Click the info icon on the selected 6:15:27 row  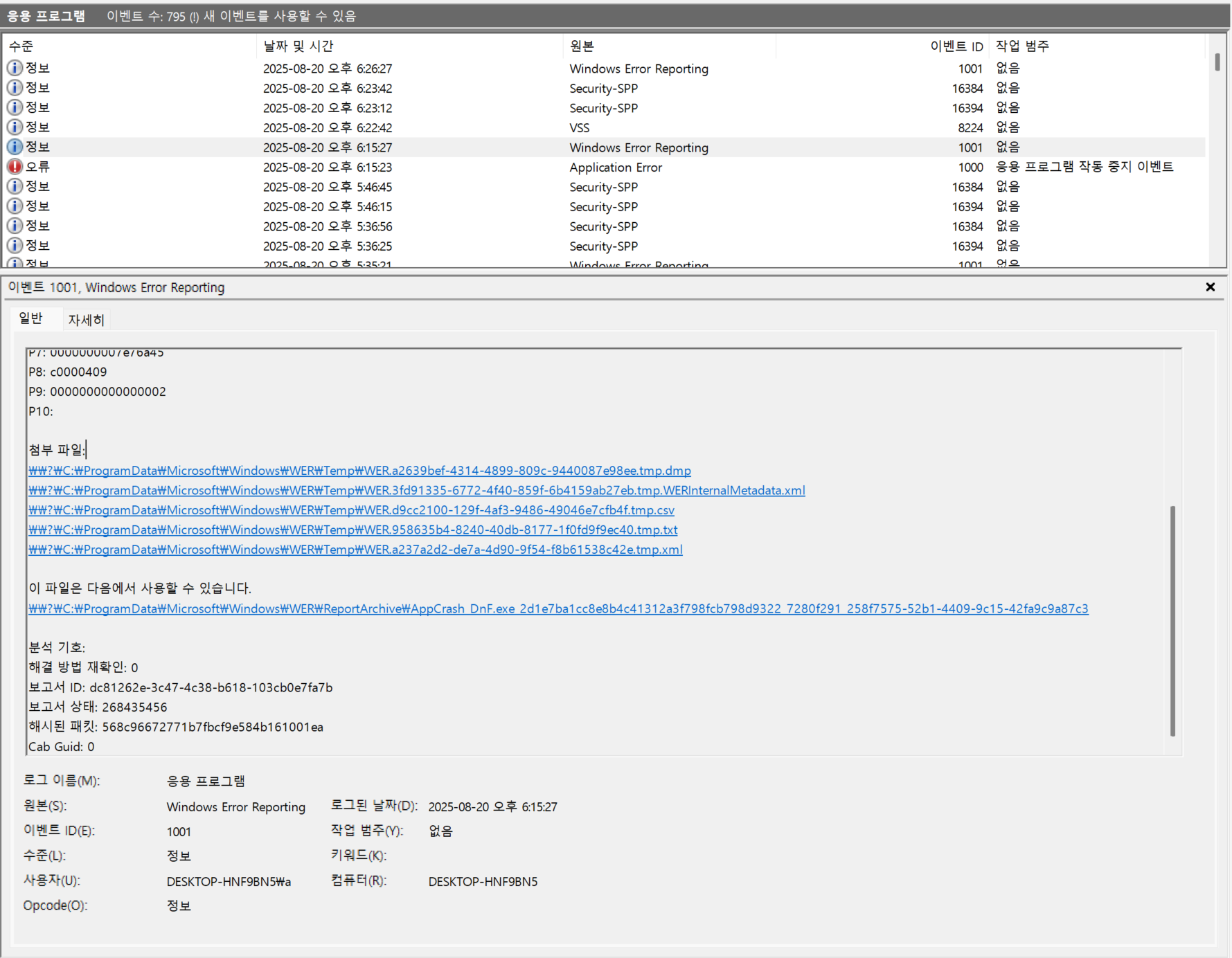15,147
